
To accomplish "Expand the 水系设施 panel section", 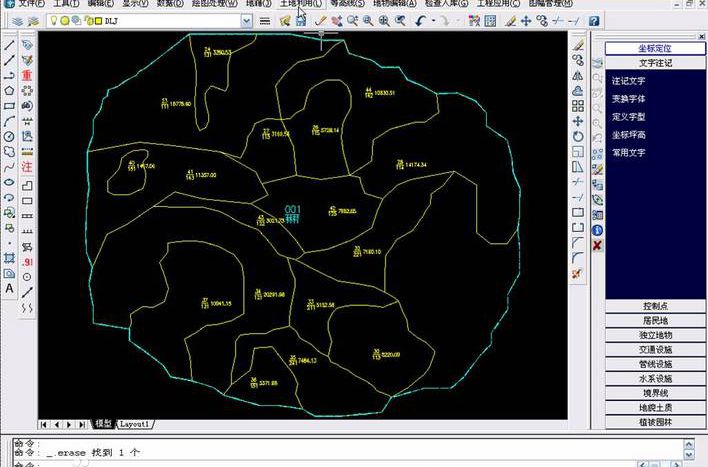I will coord(655,378).
